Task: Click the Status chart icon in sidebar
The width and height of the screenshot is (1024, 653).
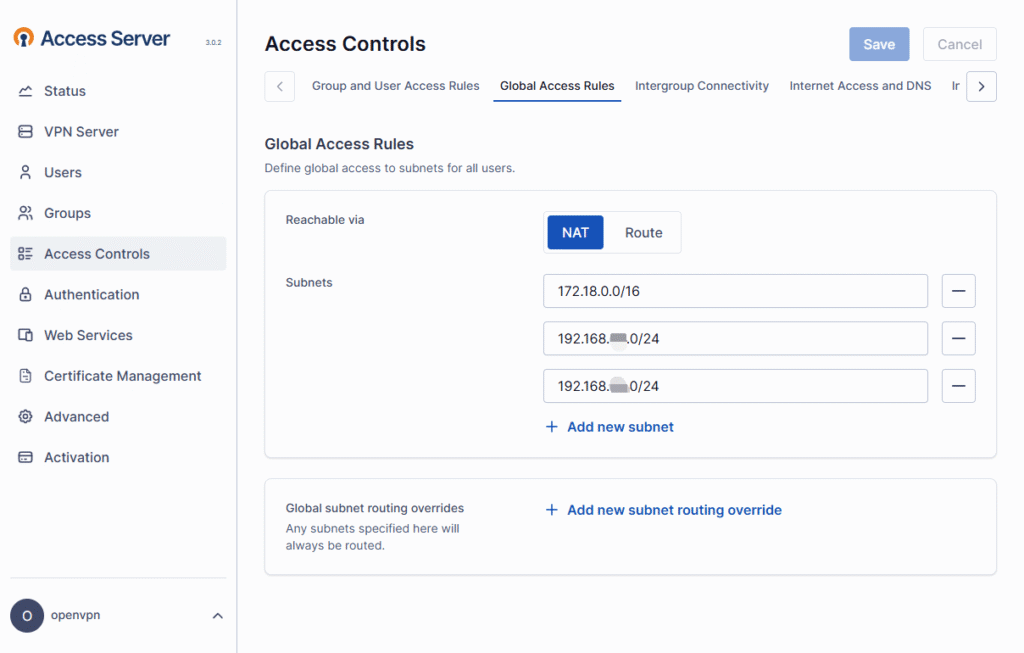Action: [26, 91]
